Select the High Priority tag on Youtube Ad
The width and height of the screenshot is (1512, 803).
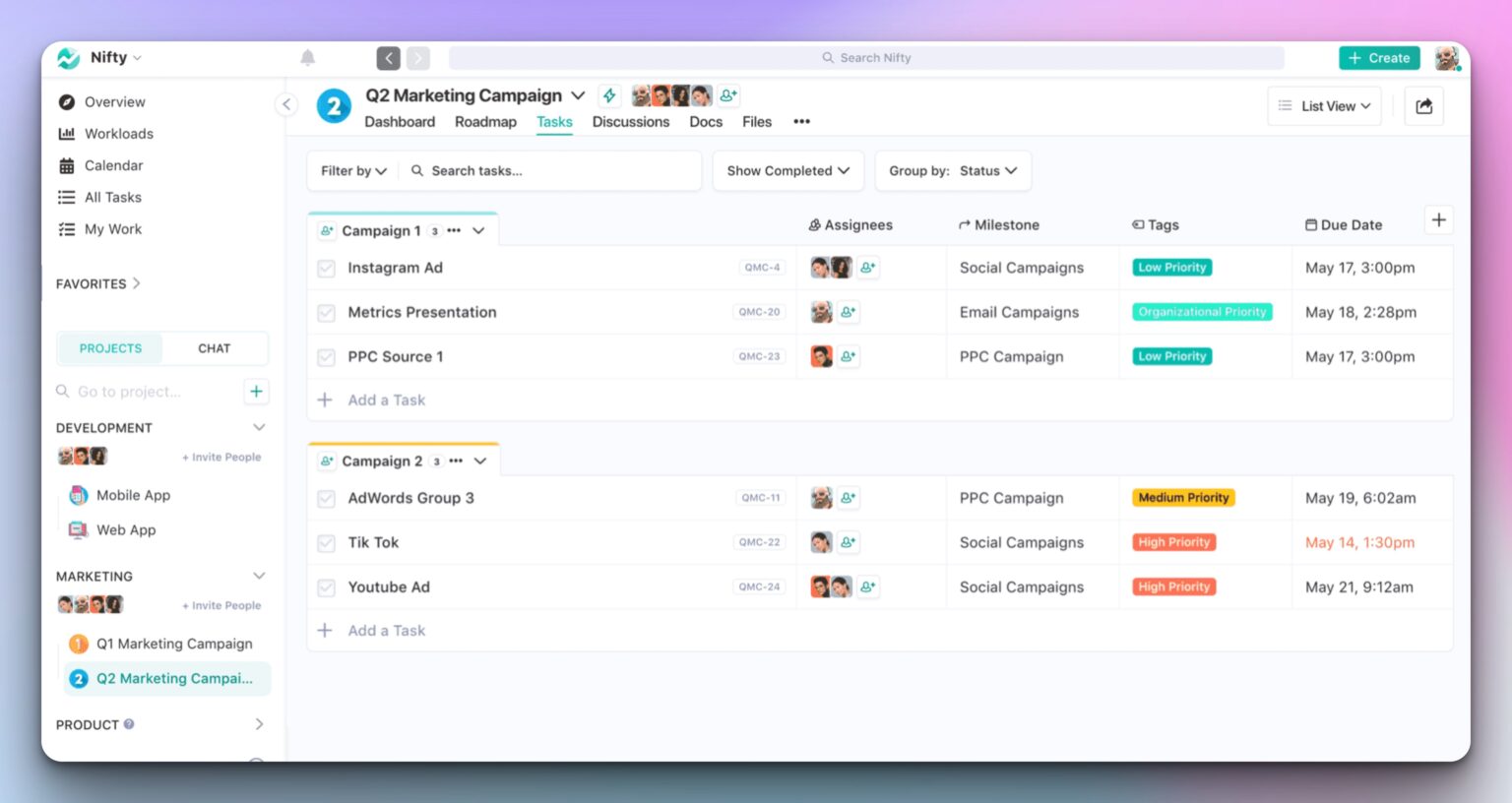[x=1173, y=587]
